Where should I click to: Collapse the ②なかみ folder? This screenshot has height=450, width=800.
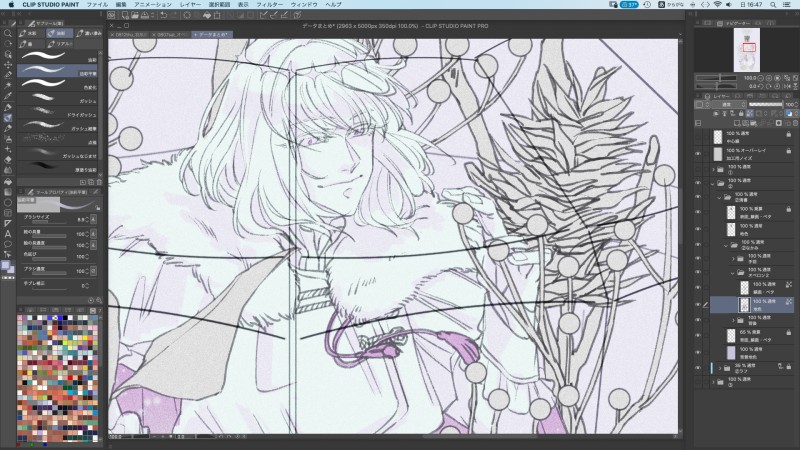[727, 245]
